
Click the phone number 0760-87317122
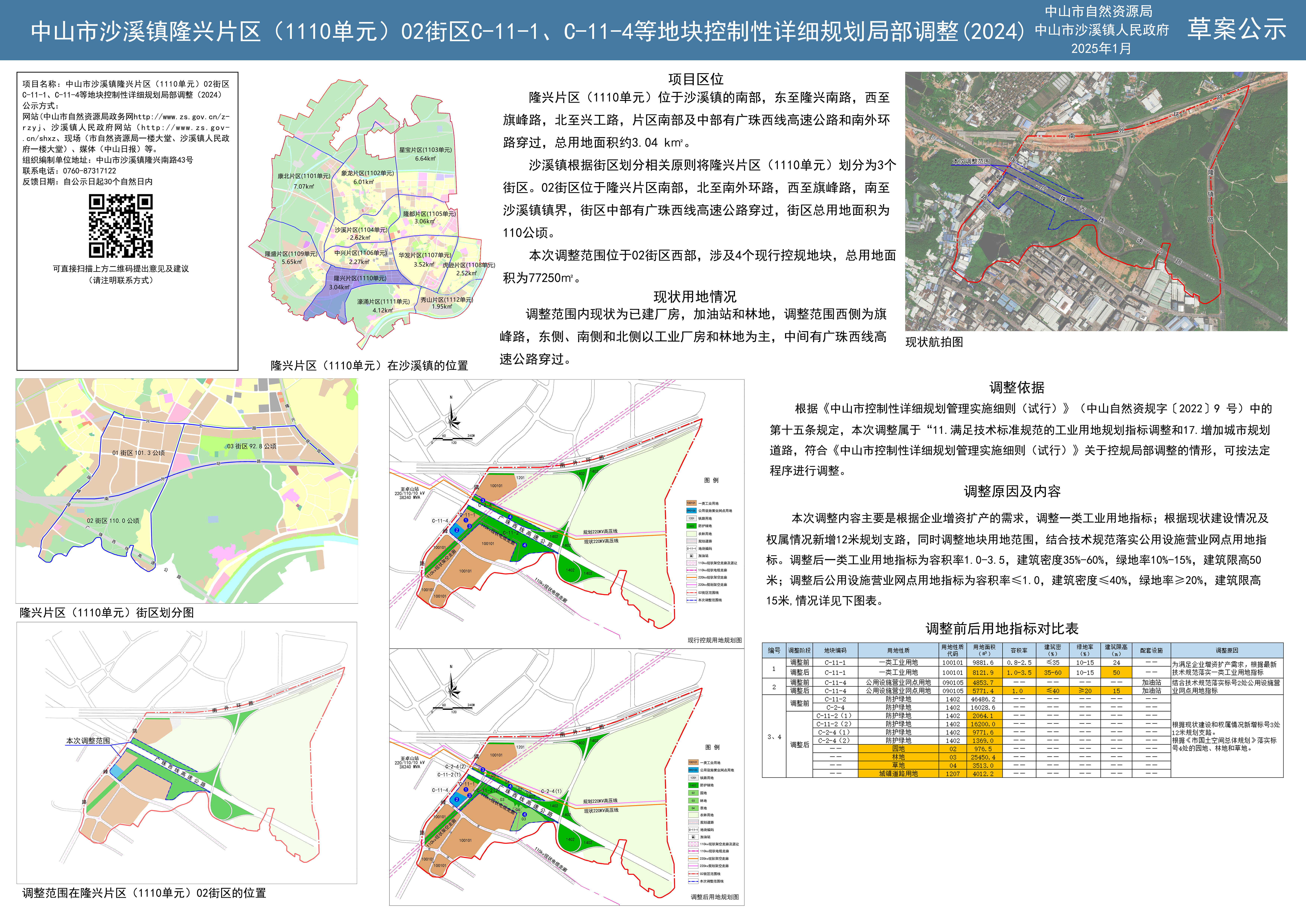pos(89,171)
